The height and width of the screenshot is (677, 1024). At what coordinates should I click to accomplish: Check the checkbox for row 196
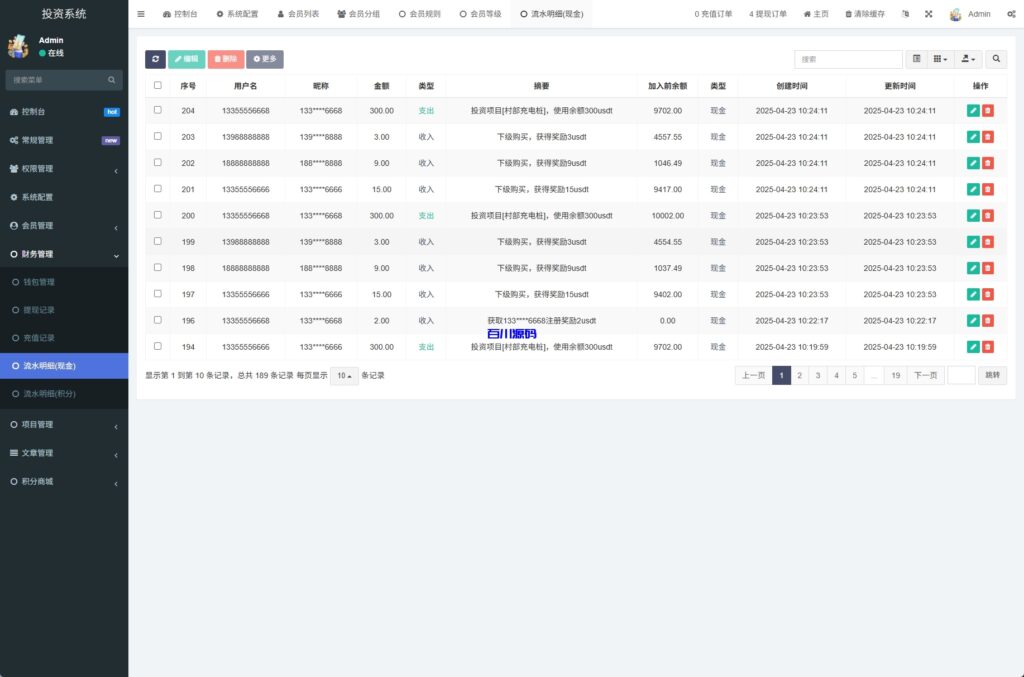click(157, 319)
